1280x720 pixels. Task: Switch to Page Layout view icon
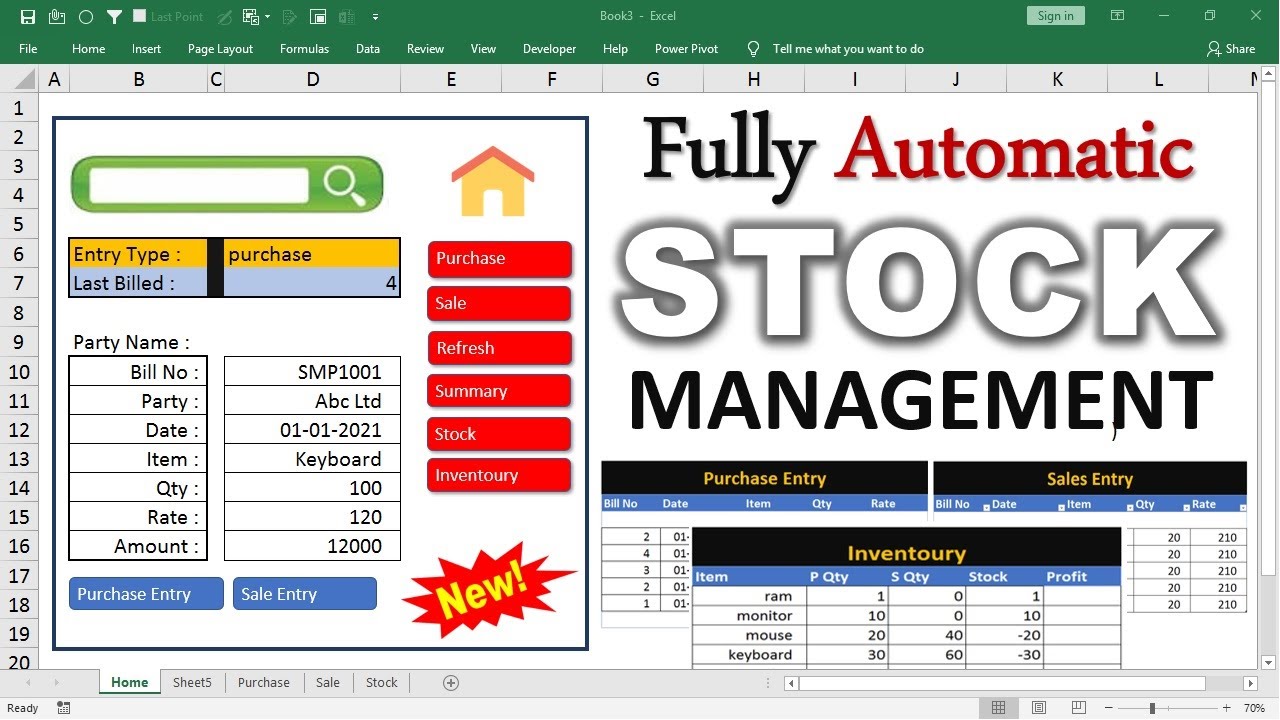[1039, 708]
